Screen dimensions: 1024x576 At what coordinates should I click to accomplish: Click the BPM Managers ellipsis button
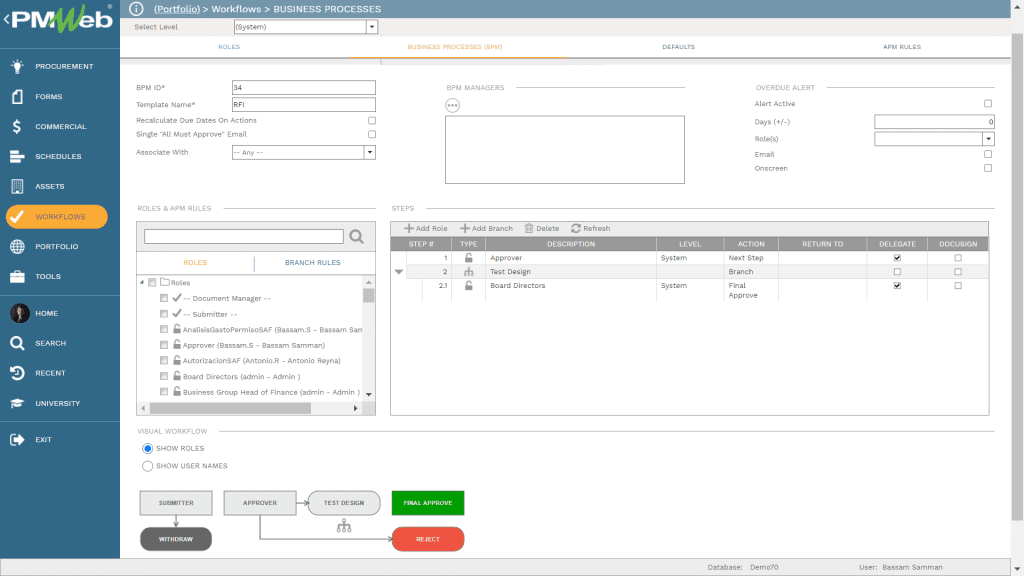click(453, 105)
